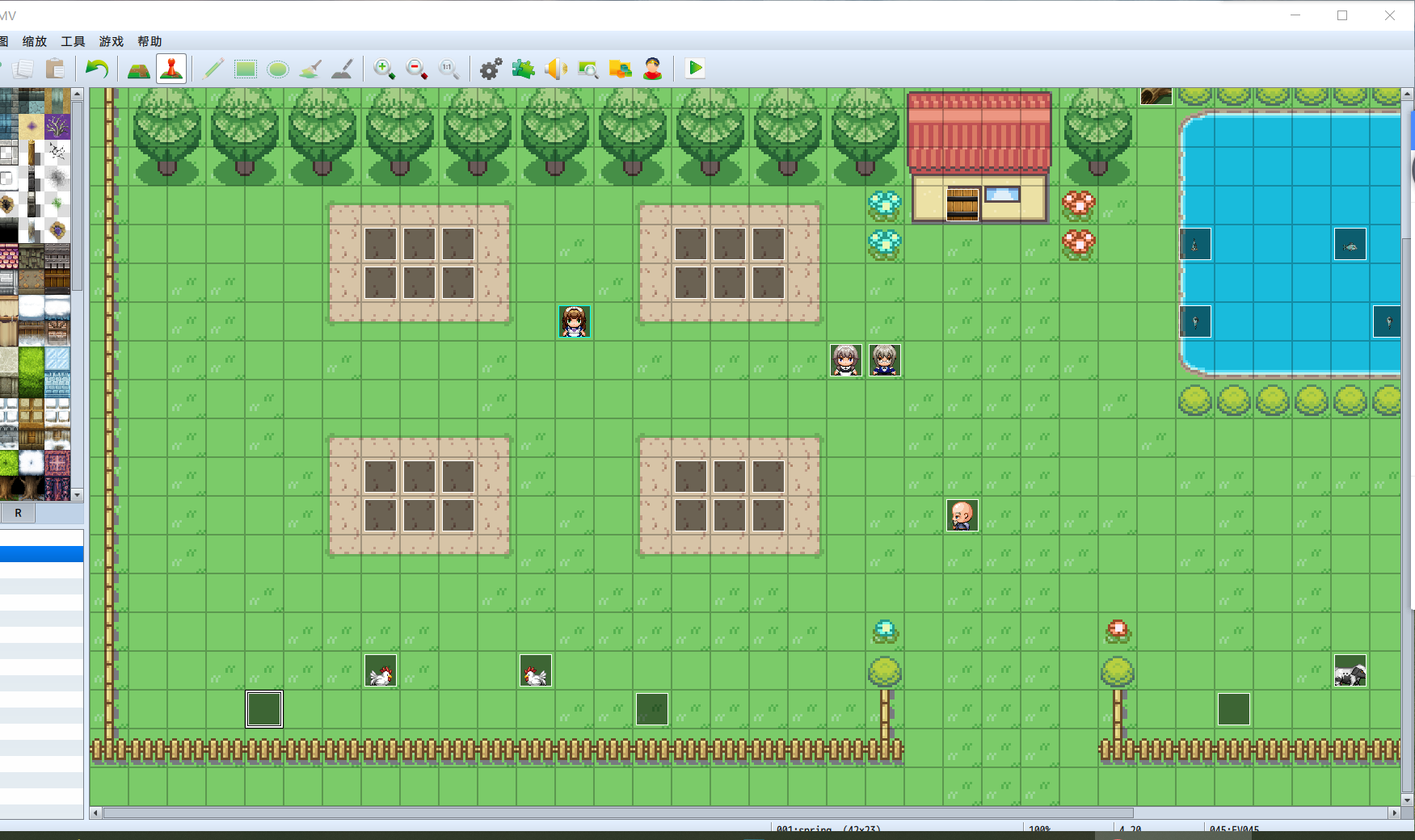Image resolution: width=1415 pixels, height=840 pixels.
Task: Open the 帮助 menu
Action: (x=149, y=41)
